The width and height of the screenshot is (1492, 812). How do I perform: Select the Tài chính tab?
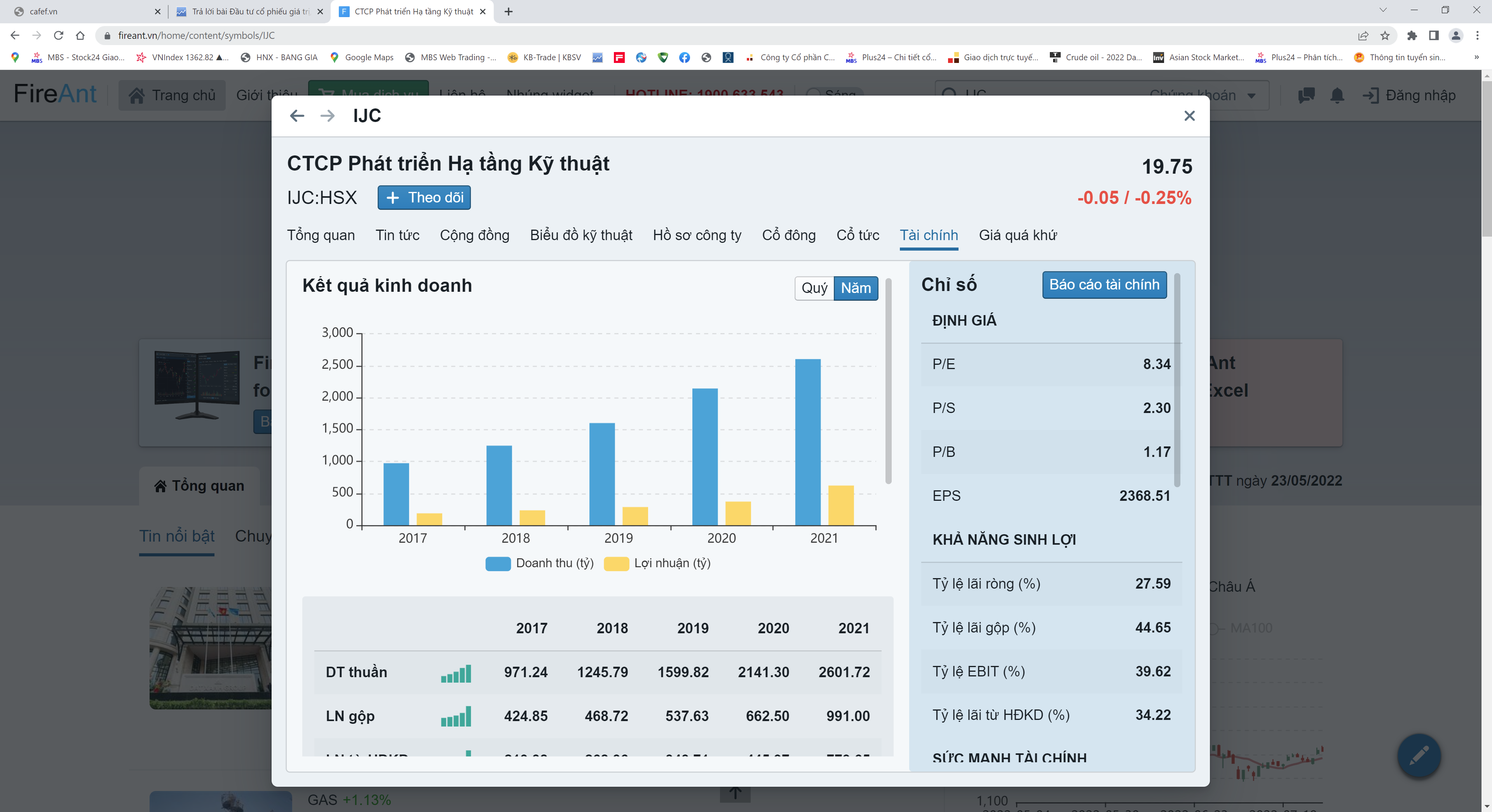coord(929,235)
